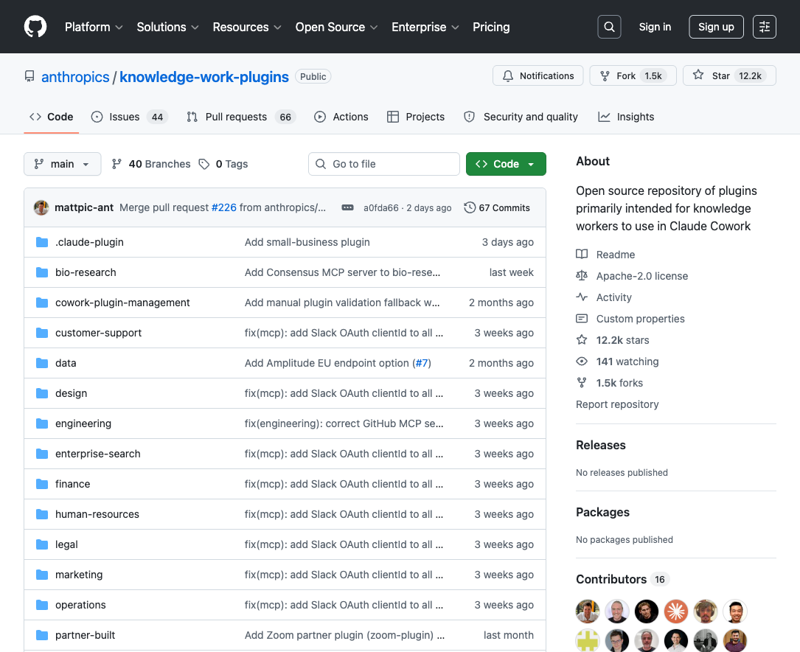The image size is (800, 652).
Task: Click the Sign in link
Action: 655,27
